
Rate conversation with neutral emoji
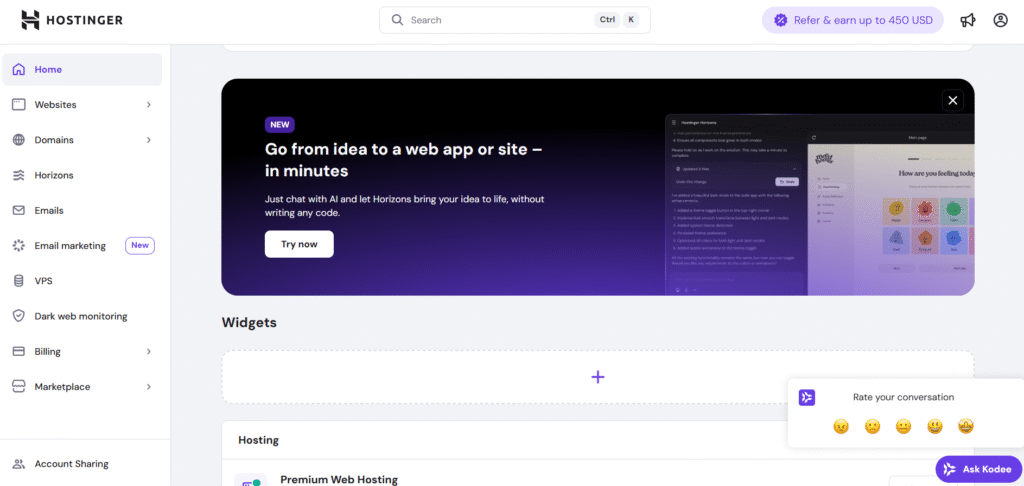904,427
